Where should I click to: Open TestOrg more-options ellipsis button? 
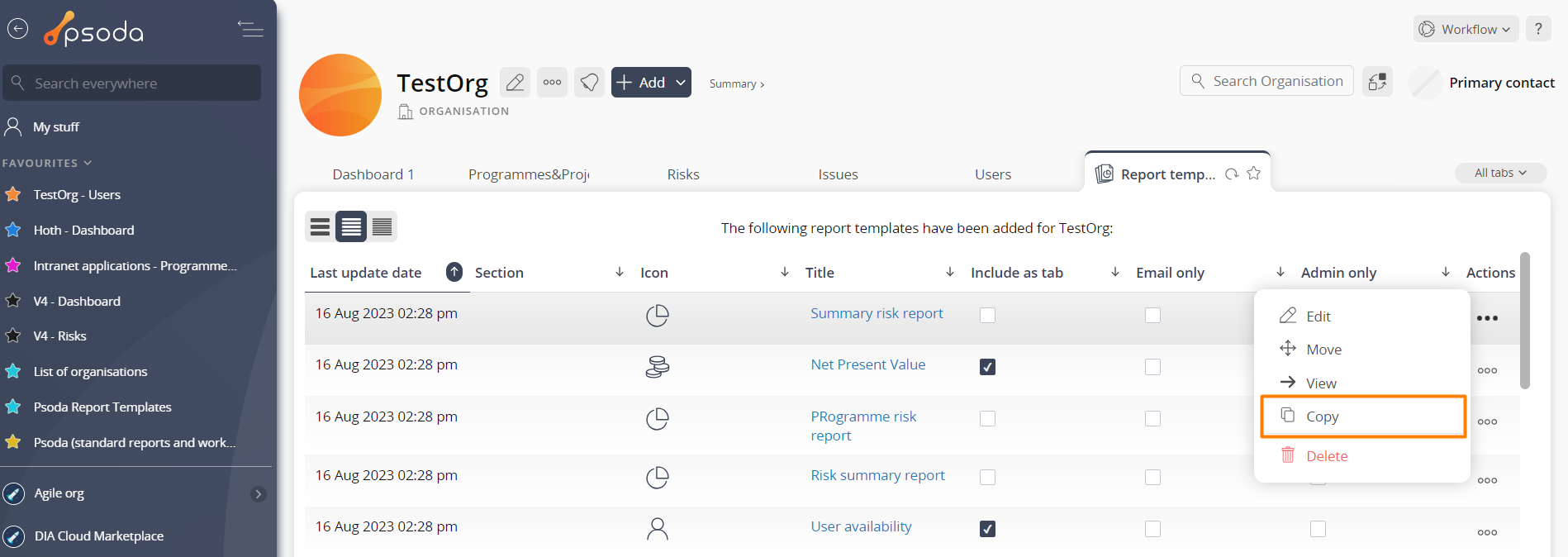(552, 83)
